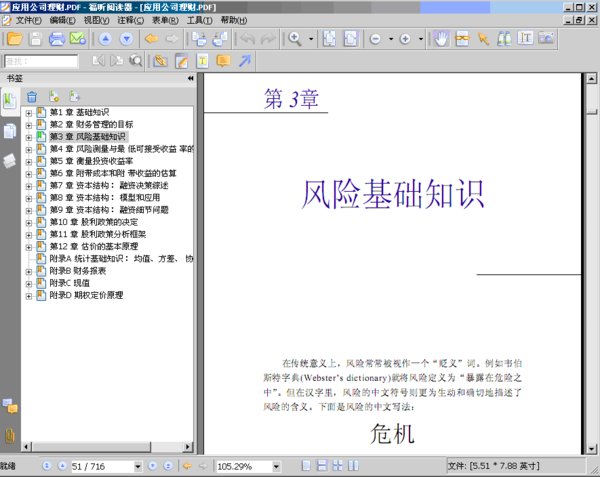Jump to bookmark 第3 章 风险基础知识

[x=88, y=137]
